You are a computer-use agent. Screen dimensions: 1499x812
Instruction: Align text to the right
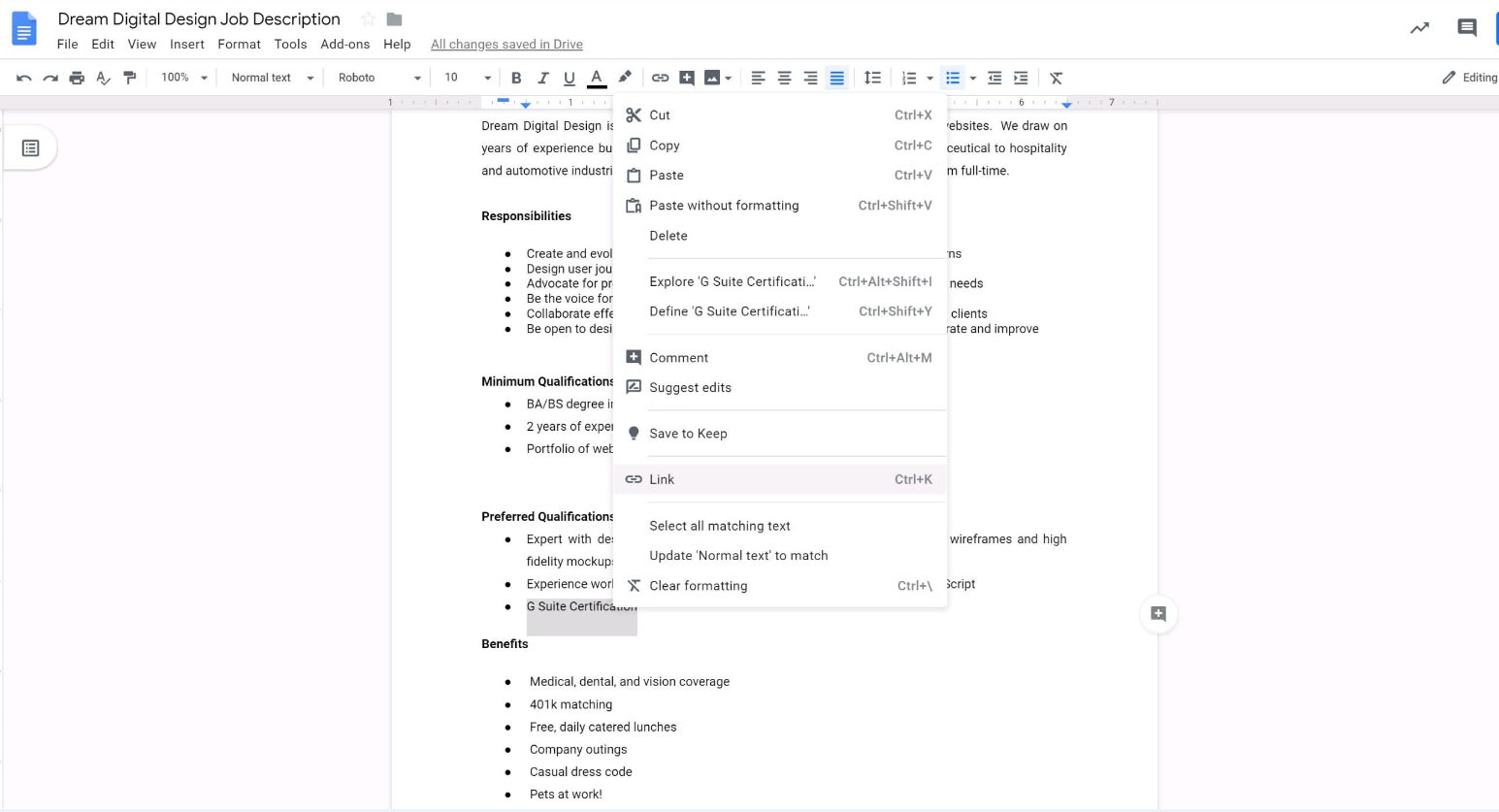point(810,78)
